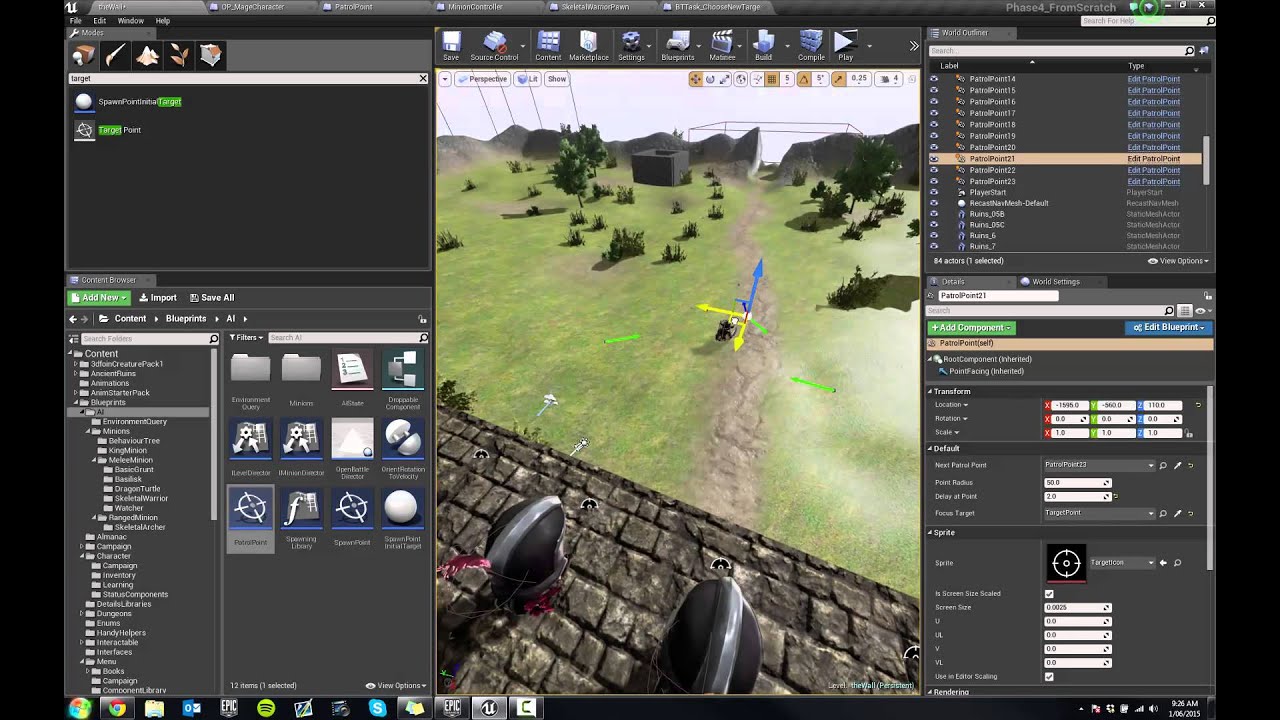The width and height of the screenshot is (1280, 720).
Task: Open the Lit view mode dropdown
Action: (527, 79)
